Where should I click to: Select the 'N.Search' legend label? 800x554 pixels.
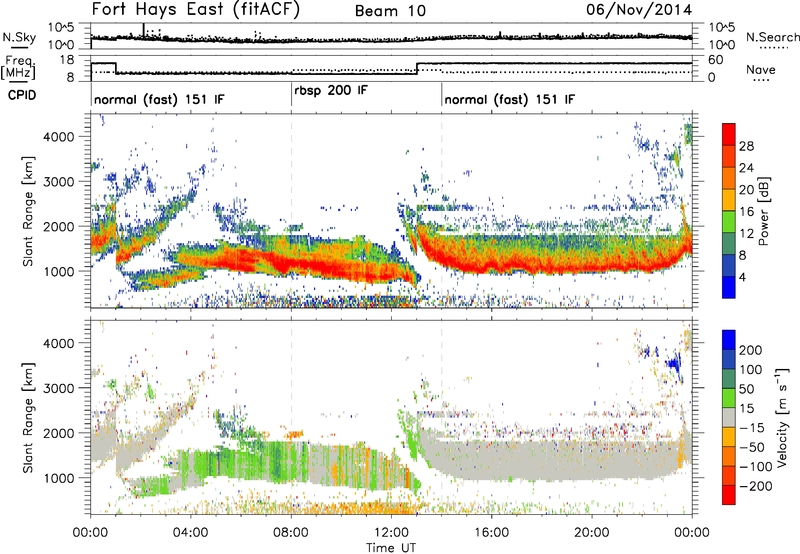click(x=772, y=37)
